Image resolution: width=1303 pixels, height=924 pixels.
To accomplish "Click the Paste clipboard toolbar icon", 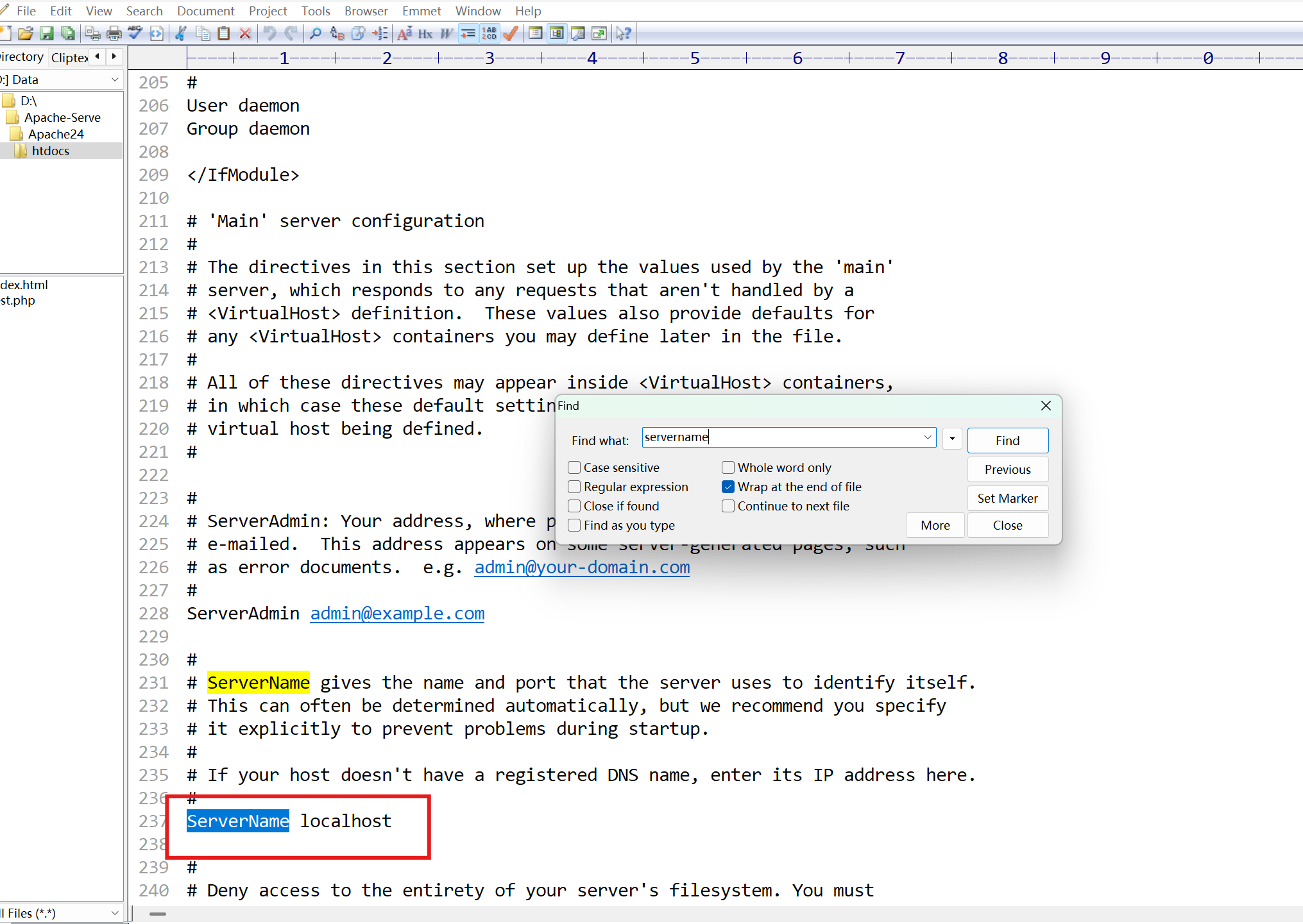I will point(225,33).
